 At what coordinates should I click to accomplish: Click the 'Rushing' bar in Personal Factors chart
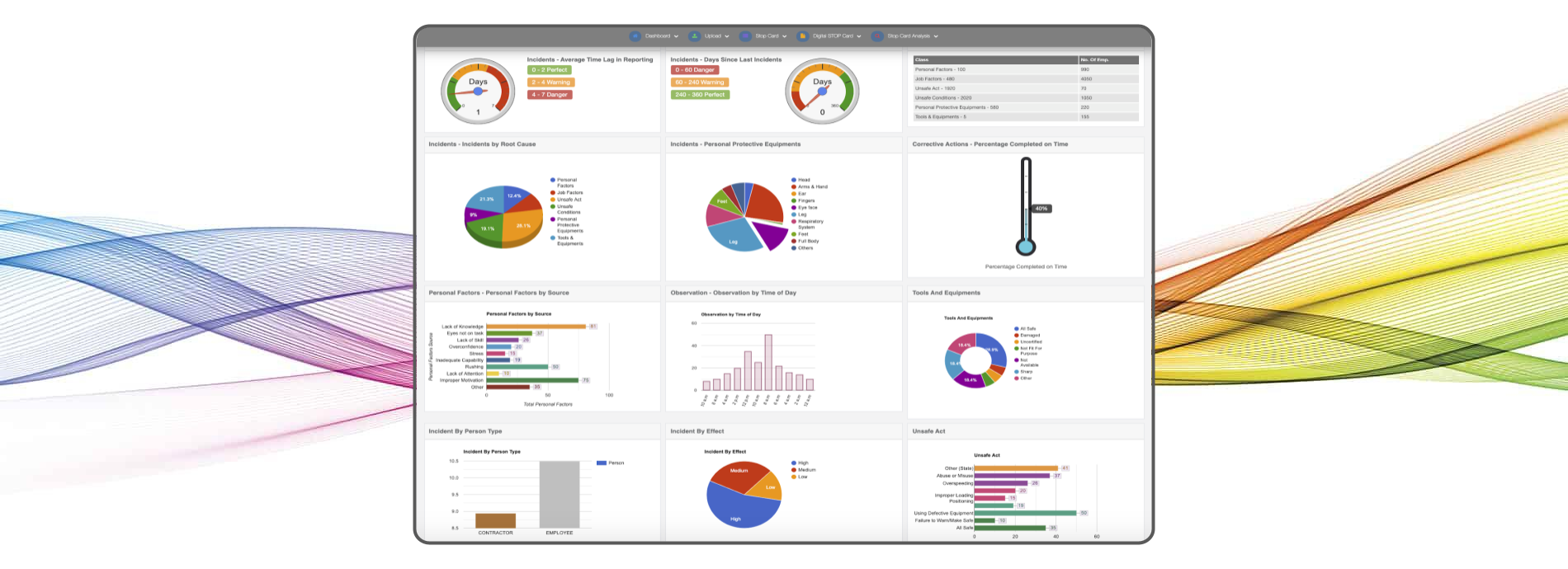(x=517, y=367)
